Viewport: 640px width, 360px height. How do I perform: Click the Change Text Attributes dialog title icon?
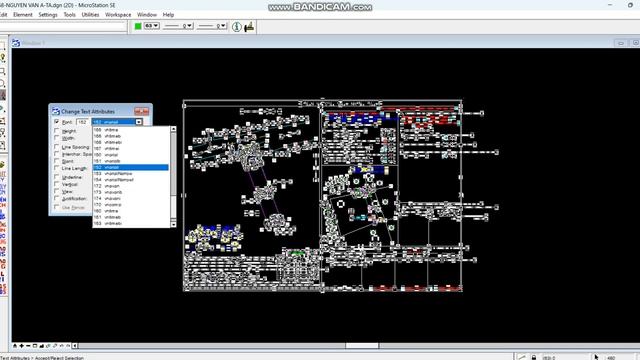pyautogui.click(x=56, y=111)
